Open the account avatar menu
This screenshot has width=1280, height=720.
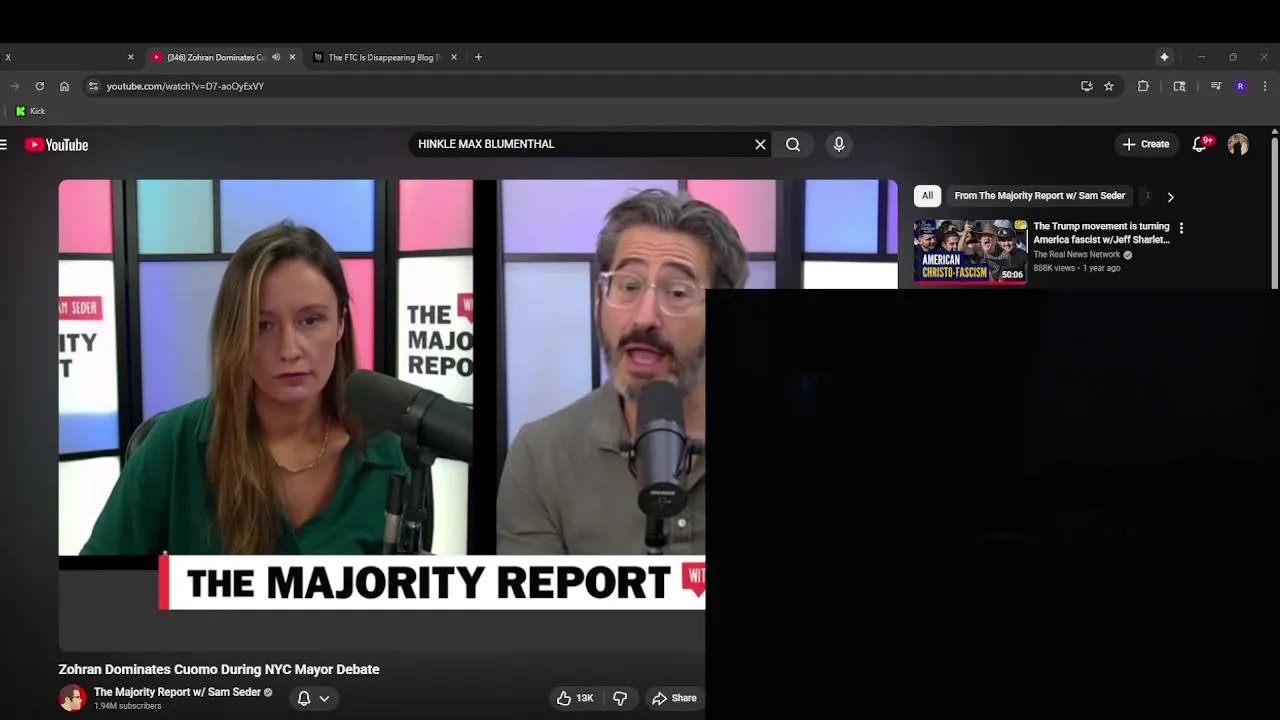tap(1238, 145)
